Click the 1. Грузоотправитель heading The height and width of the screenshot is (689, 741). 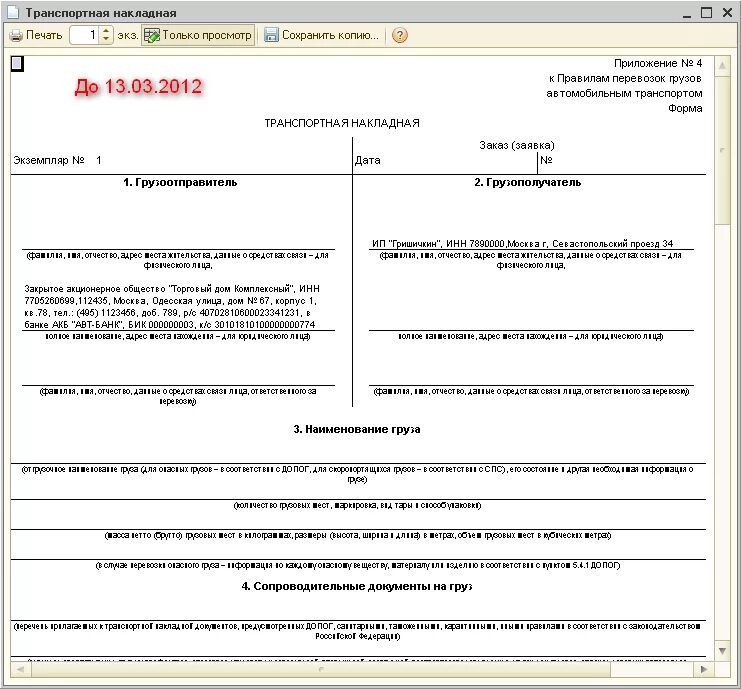(x=180, y=182)
